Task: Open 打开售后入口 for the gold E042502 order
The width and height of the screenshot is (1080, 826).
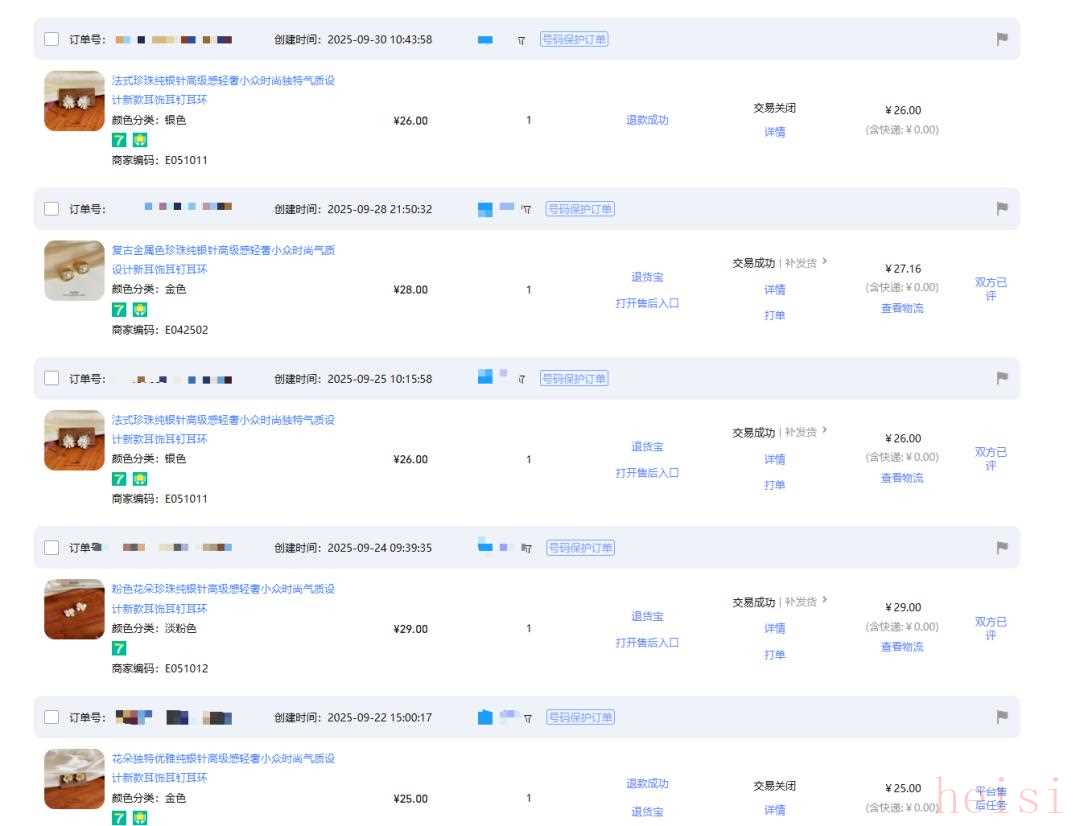Action: coord(647,303)
